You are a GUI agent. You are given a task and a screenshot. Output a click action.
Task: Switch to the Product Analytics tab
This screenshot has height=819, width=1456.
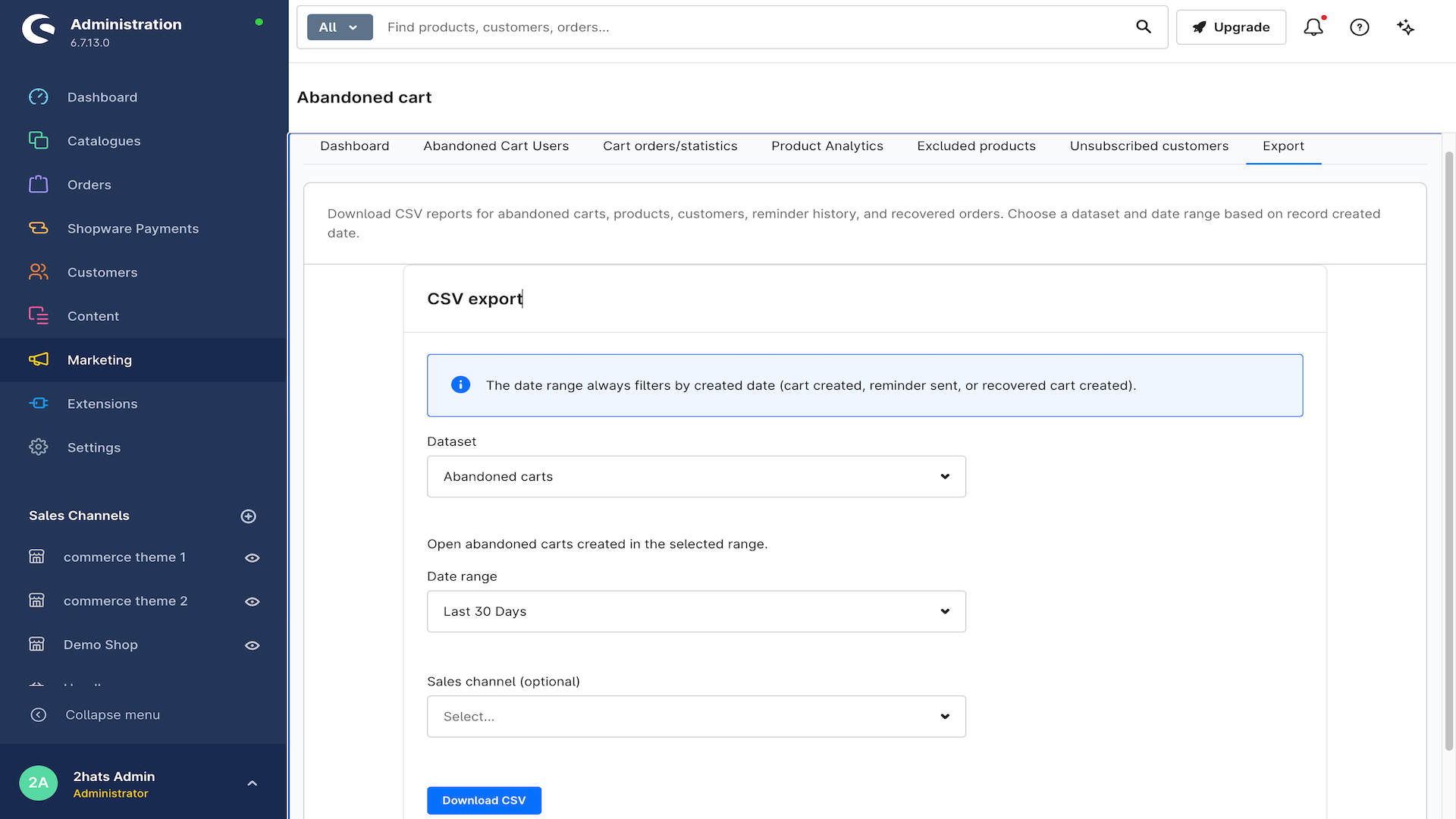click(x=827, y=146)
